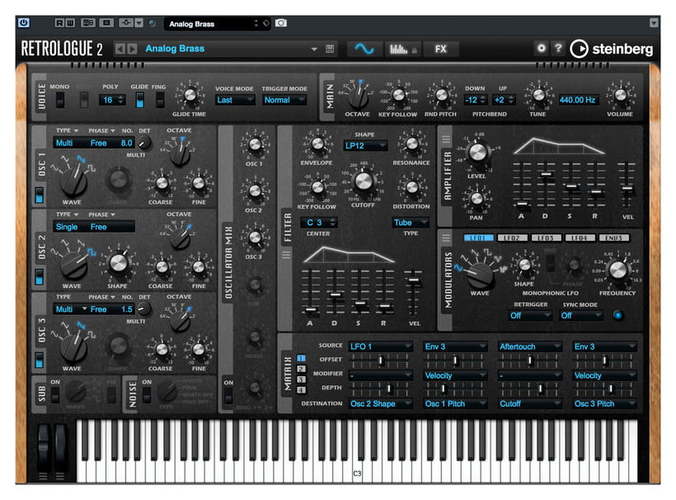This screenshot has height=500, width=676.
Task: Click the Main Tune knob
Action: [539, 94]
